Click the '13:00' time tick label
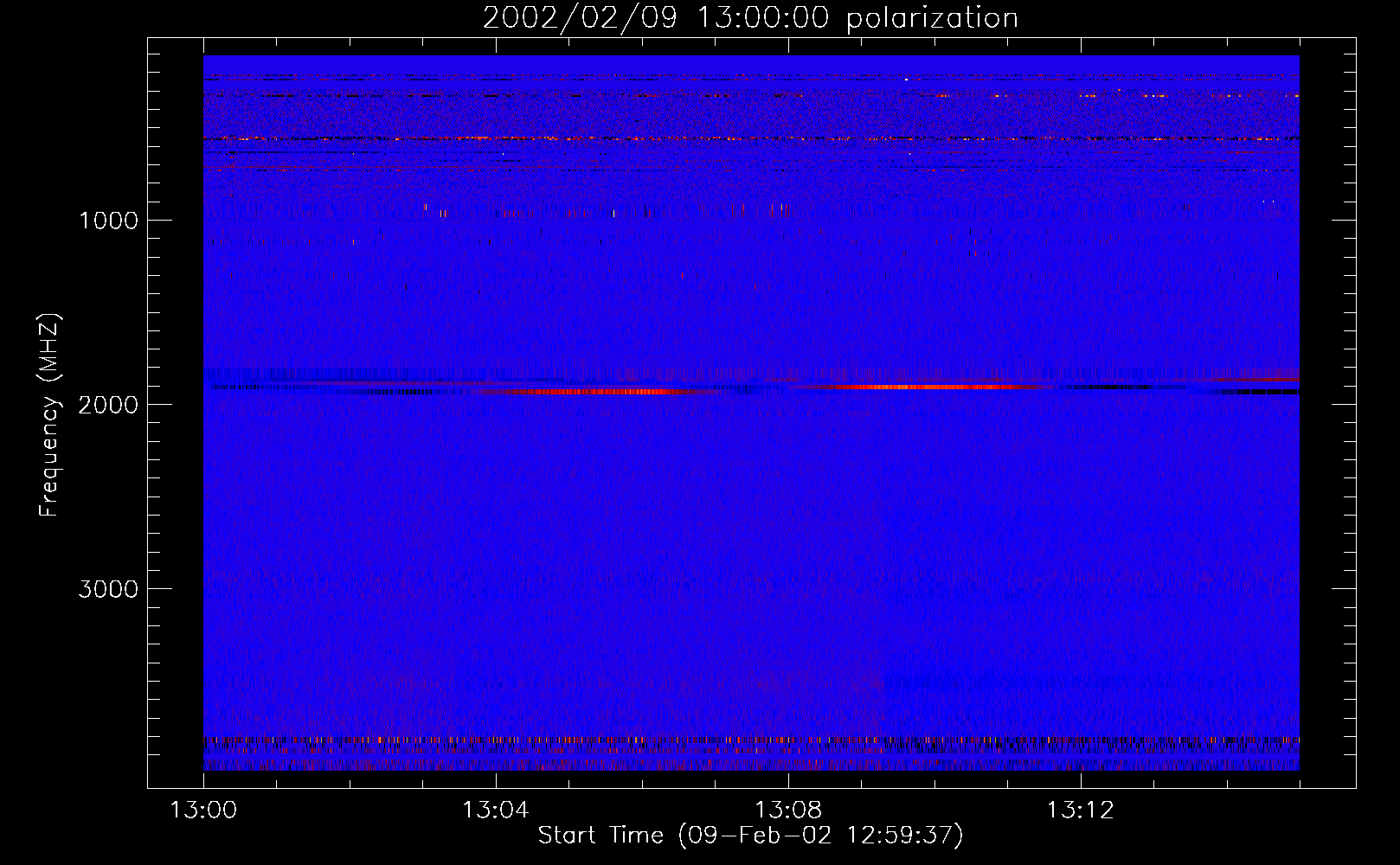 pyautogui.click(x=203, y=811)
